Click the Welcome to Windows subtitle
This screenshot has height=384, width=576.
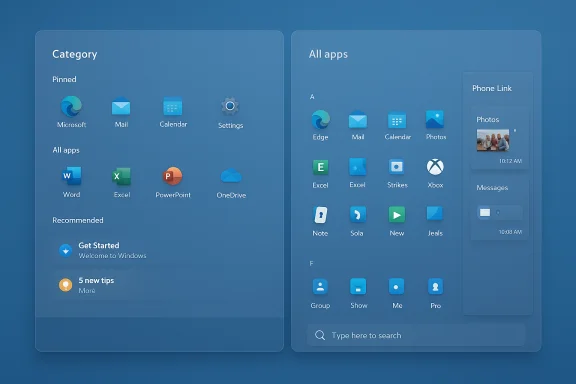point(112,255)
